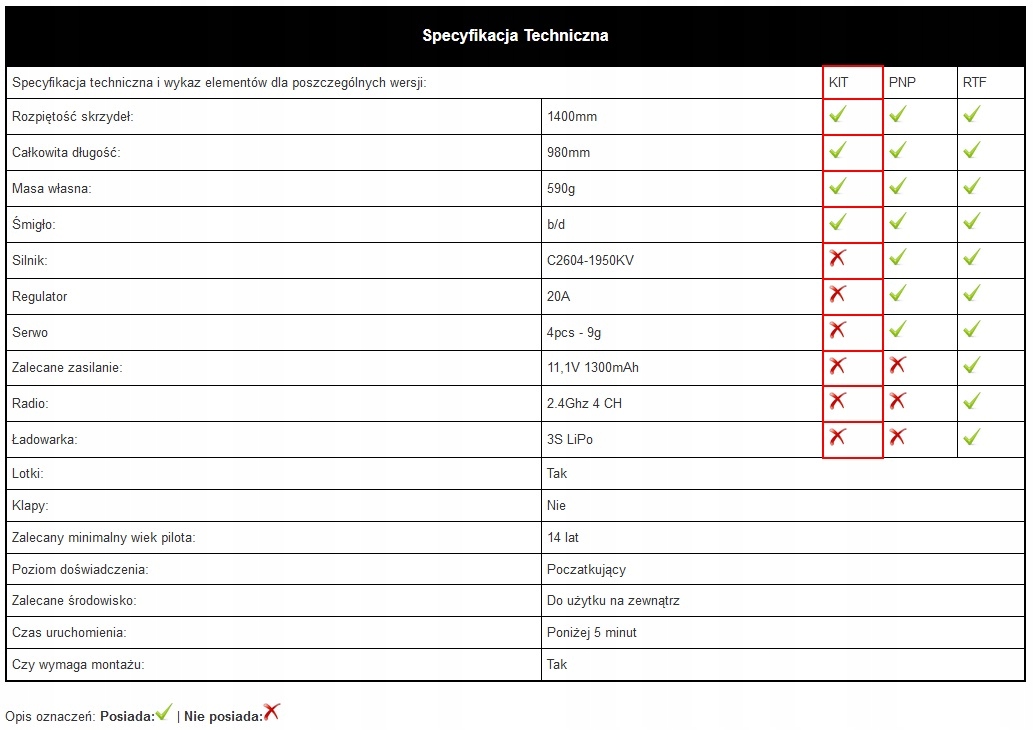The image size is (1034, 730).
Task: Click the PNP checkmark in Silnik row
Action: 898,258
